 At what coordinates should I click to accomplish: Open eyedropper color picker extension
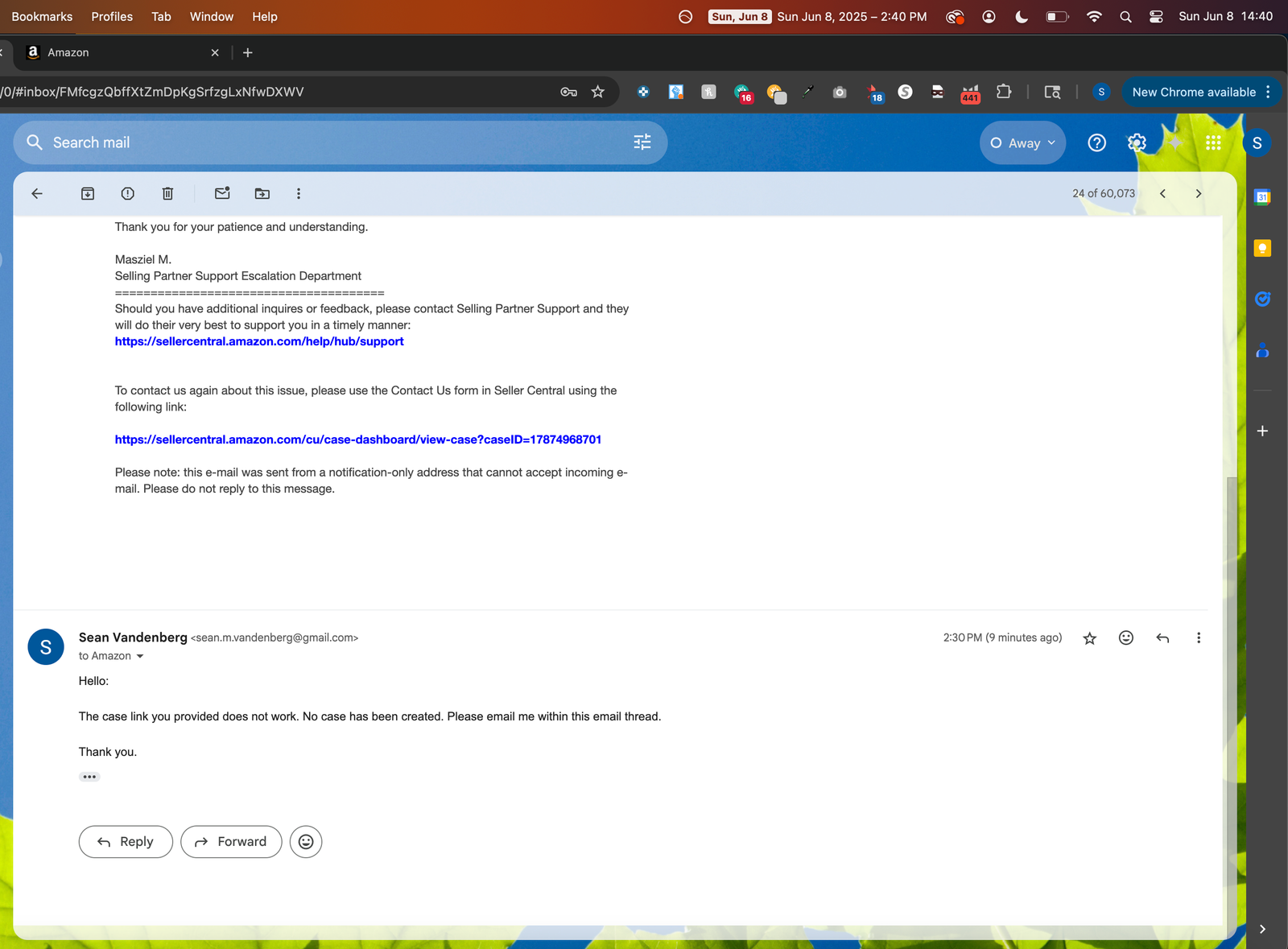(807, 92)
